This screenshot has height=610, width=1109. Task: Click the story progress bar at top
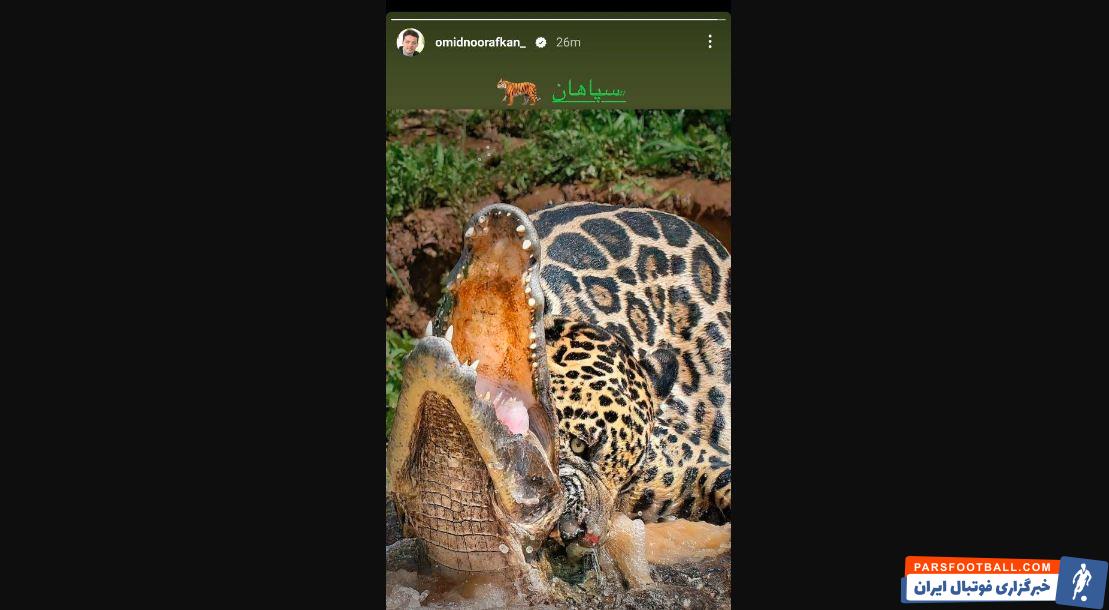coord(558,18)
